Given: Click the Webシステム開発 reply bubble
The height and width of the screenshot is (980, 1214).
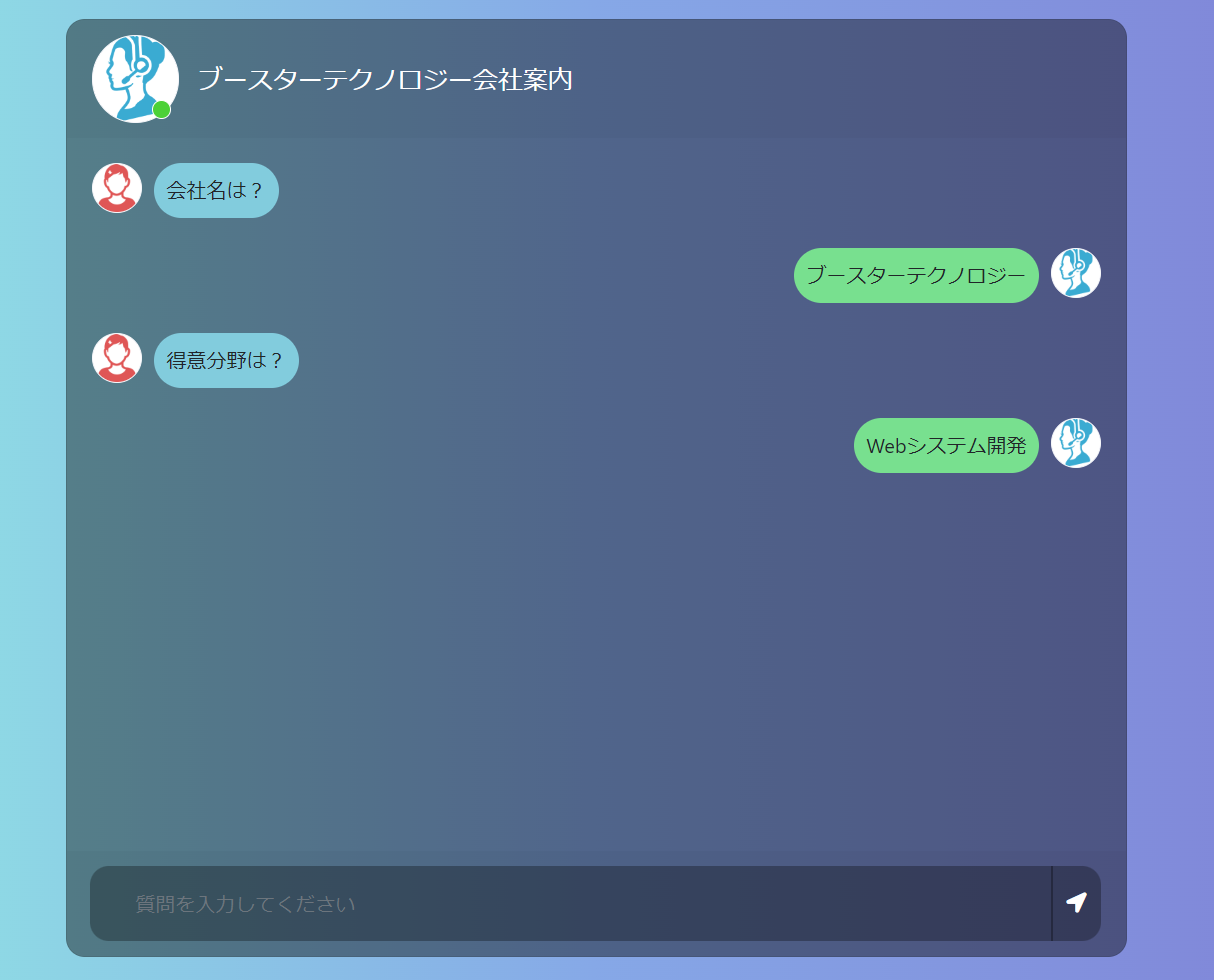Looking at the screenshot, I should (946, 445).
